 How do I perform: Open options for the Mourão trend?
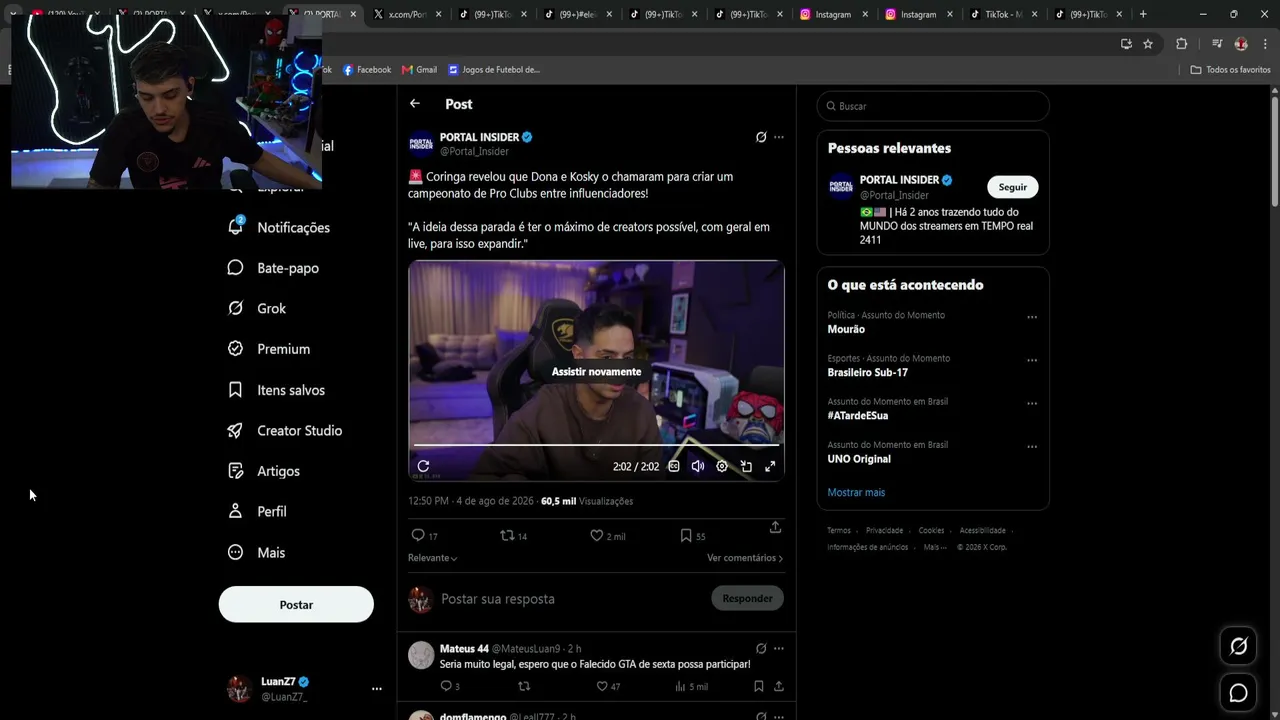point(1032,317)
